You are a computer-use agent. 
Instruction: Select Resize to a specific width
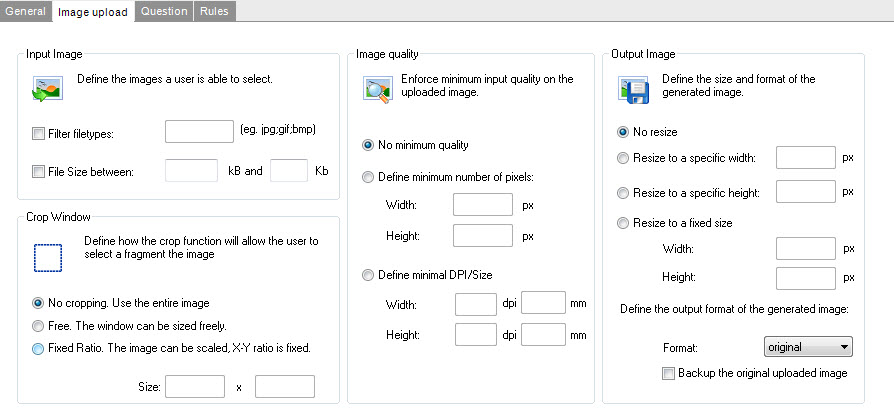point(624,158)
